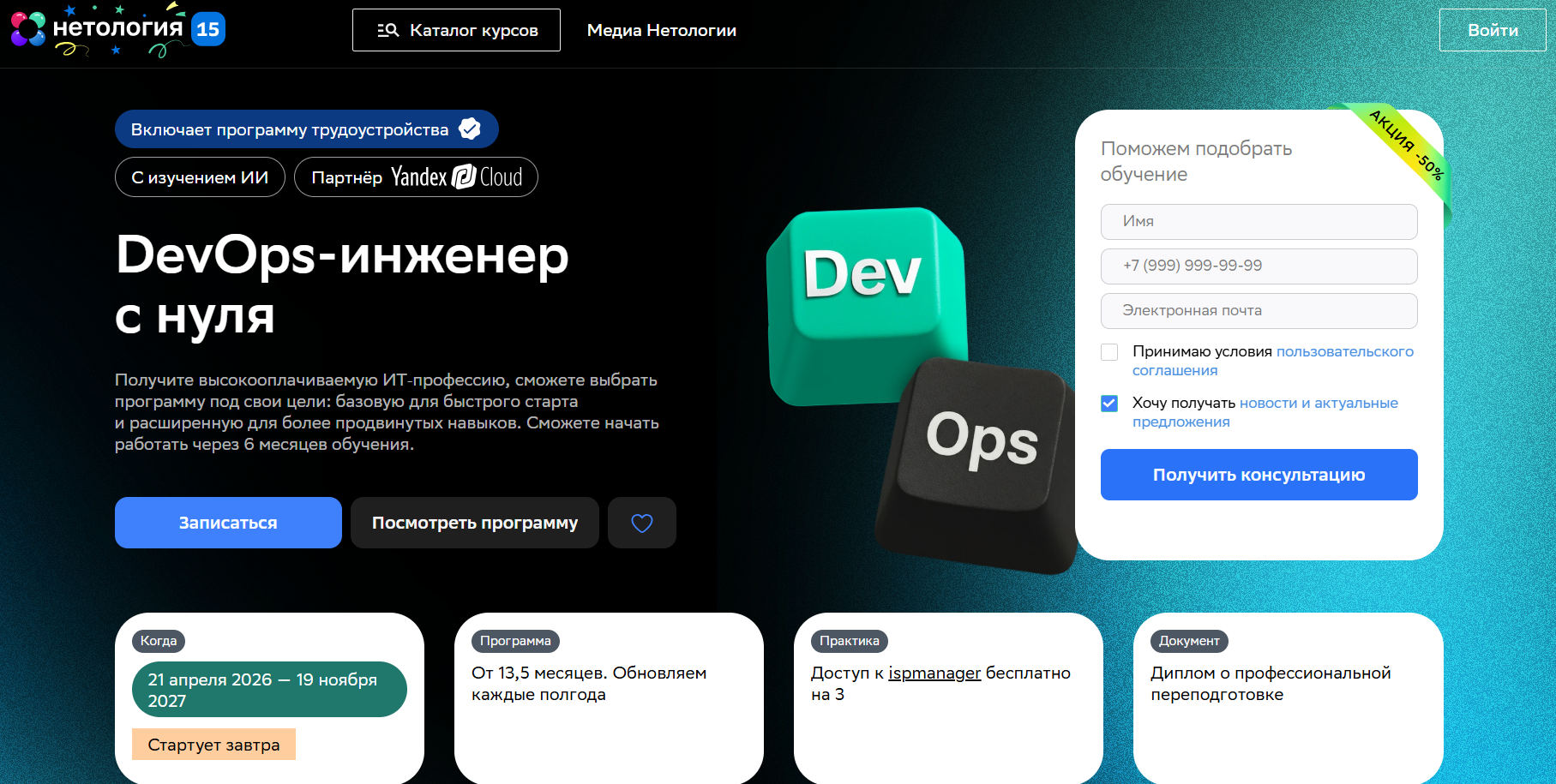Open новости и актуальные предложения link
The width and height of the screenshot is (1556, 784).
(1265, 412)
